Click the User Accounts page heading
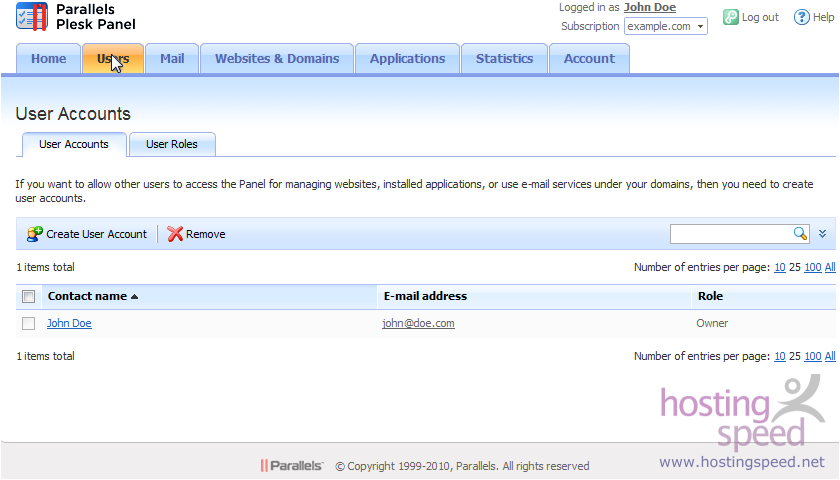840x480 pixels. [73, 114]
